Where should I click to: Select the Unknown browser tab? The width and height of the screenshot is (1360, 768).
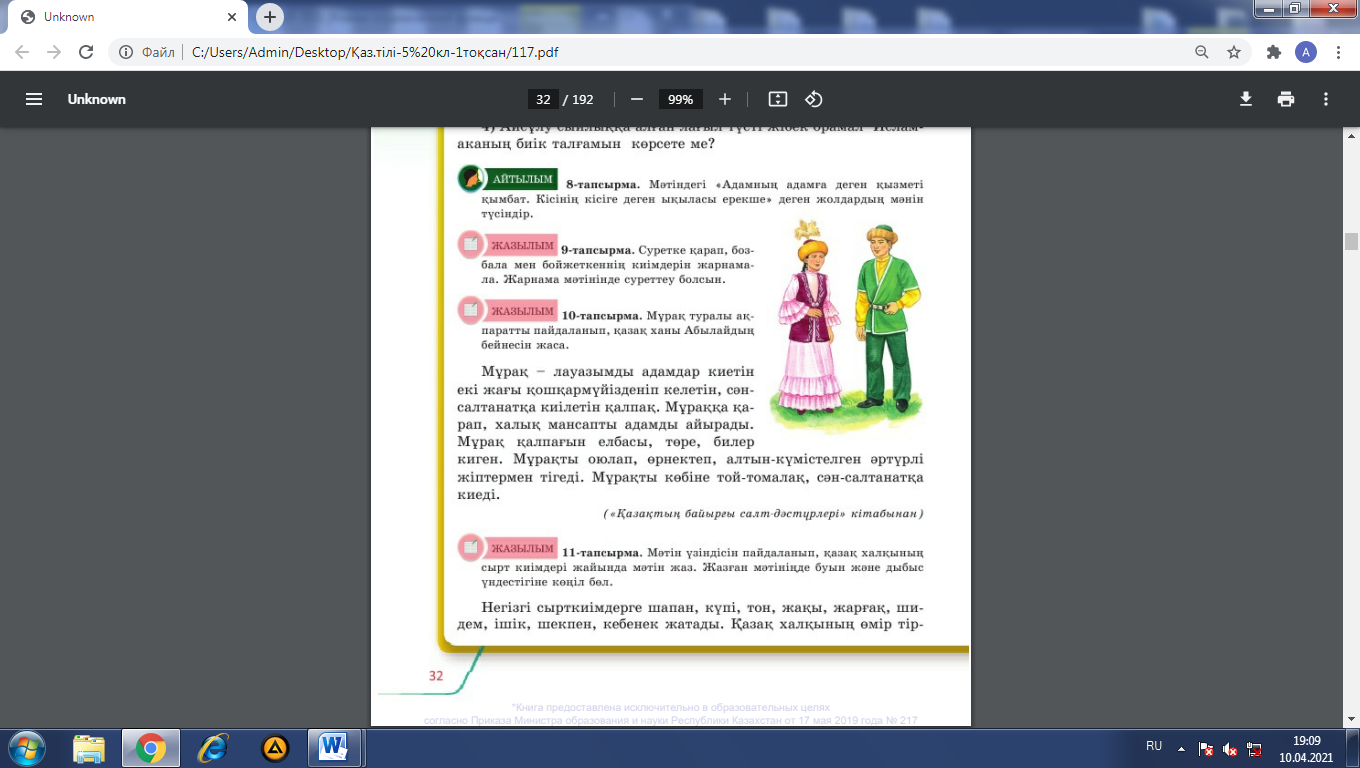126,17
